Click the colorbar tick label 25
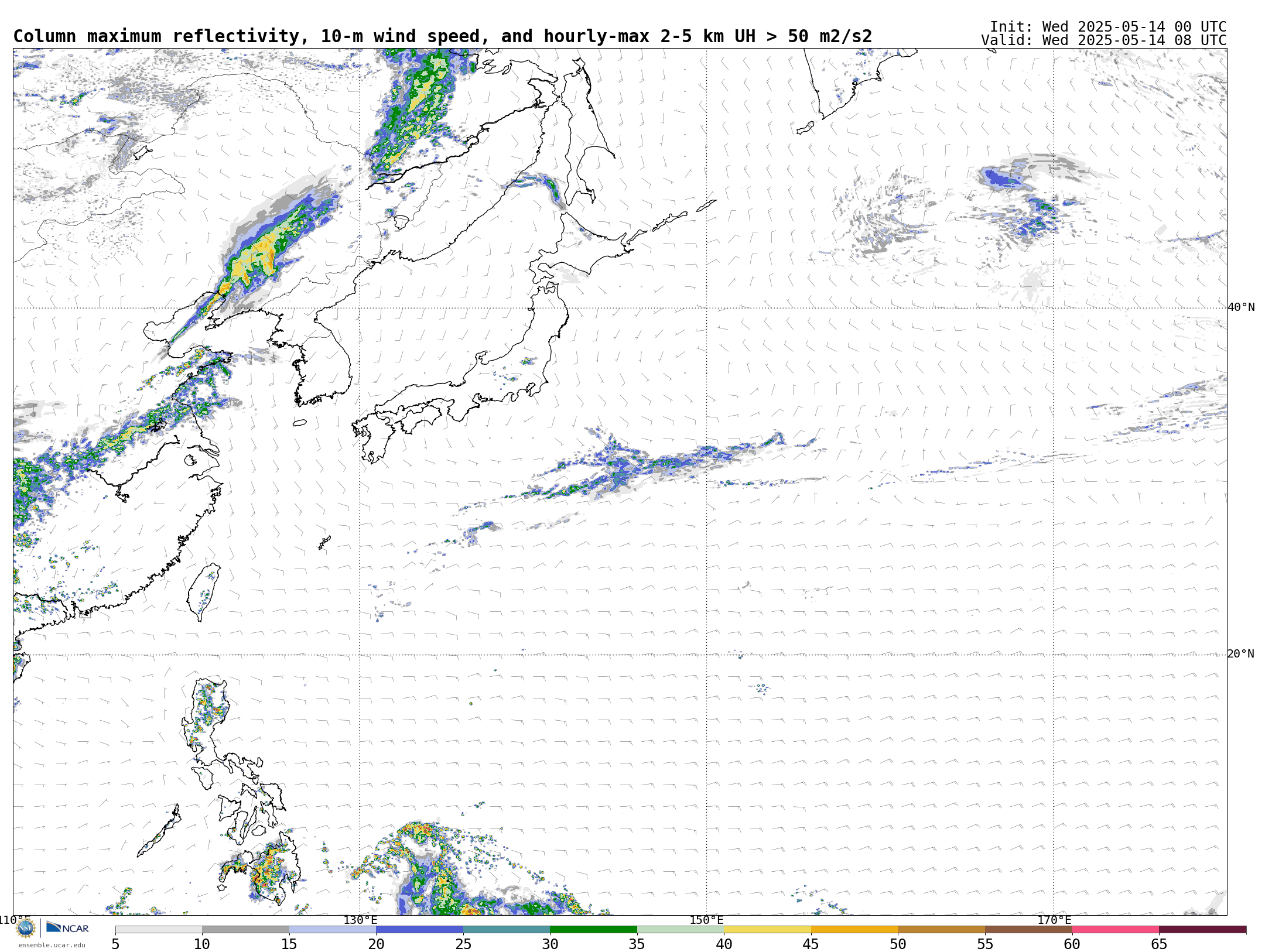Viewport: 1265px width, 952px height. (463, 944)
